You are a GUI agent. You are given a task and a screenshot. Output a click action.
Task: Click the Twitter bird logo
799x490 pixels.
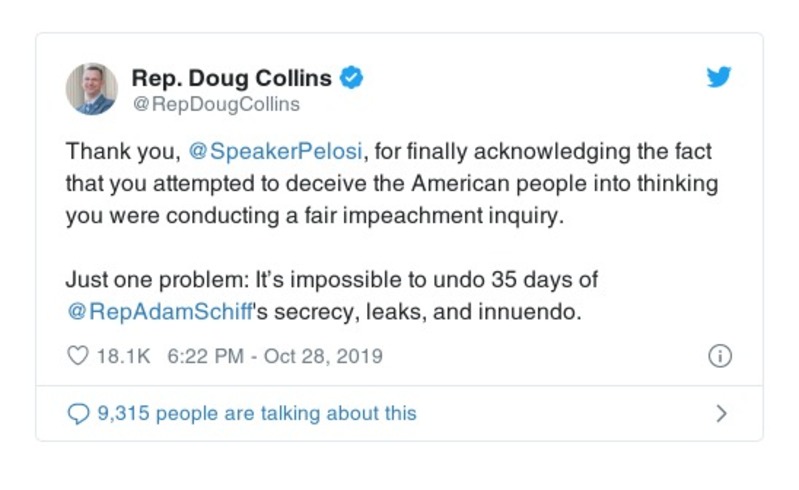click(719, 78)
